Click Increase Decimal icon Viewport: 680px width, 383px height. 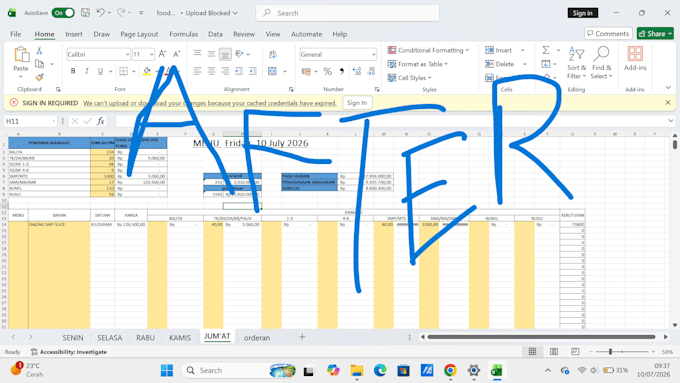tap(356, 71)
